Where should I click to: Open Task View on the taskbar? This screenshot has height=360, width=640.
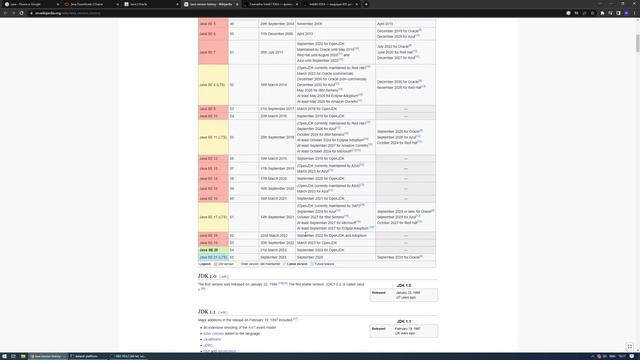point(13,356)
